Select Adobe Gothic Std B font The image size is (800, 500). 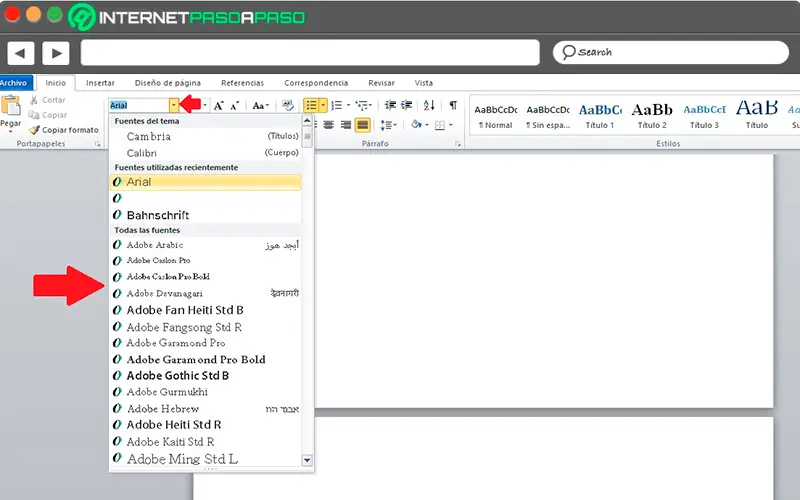click(206, 376)
